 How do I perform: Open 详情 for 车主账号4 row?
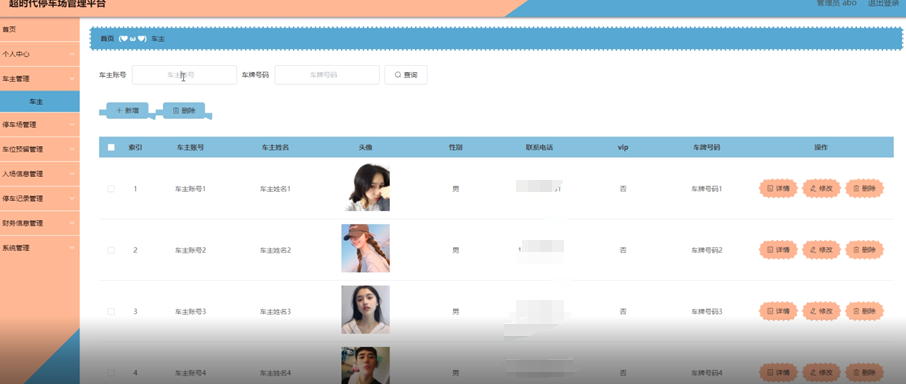coord(778,372)
